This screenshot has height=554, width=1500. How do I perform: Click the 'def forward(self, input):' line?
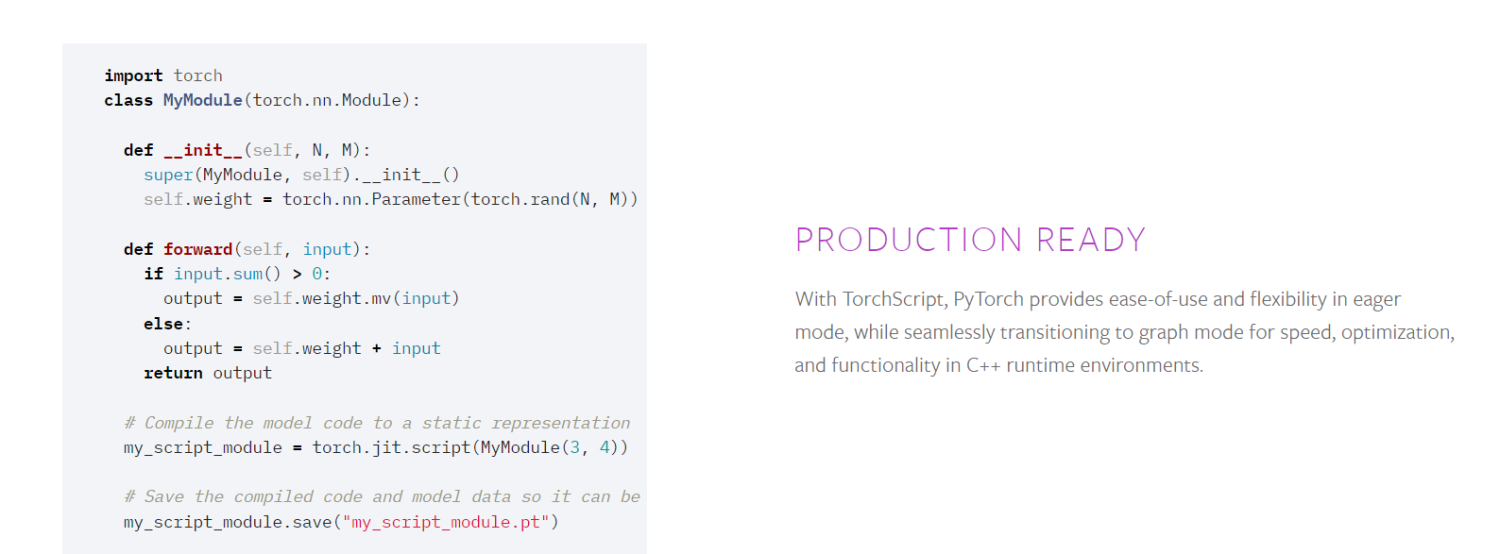coord(247,249)
